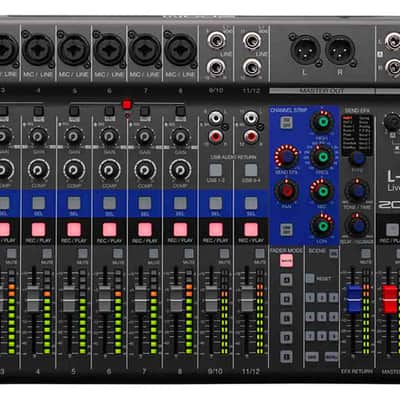Adjust the SEND EFX knob
Viewport: 400px width, 400px height.
click(286, 157)
